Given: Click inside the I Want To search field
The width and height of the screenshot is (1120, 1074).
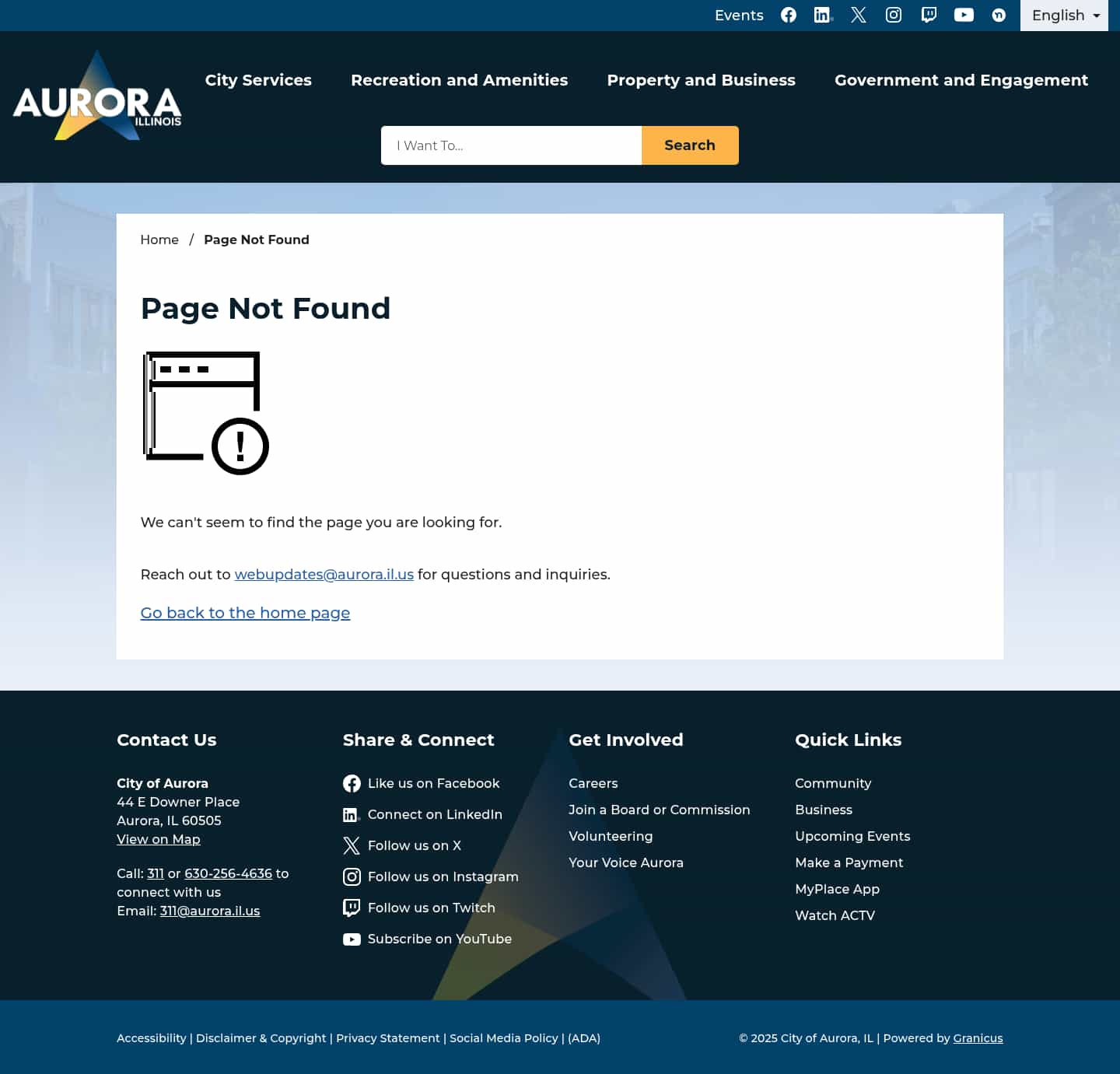Looking at the screenshot, I should [x=511, y=145].
